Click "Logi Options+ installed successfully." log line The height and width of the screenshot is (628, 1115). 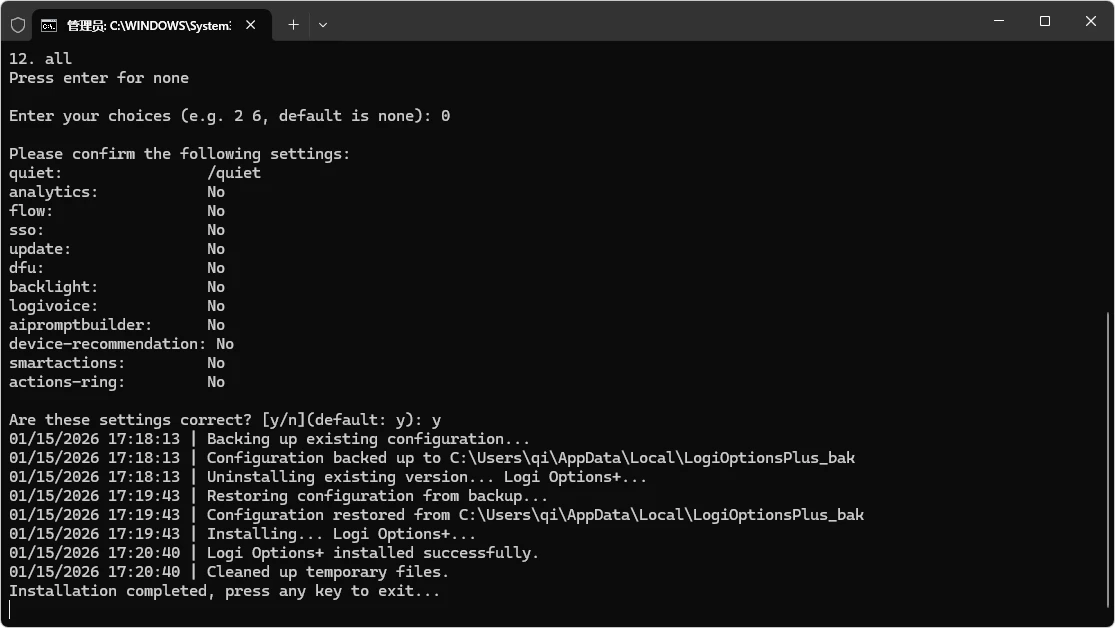click(x=372, y=553)
